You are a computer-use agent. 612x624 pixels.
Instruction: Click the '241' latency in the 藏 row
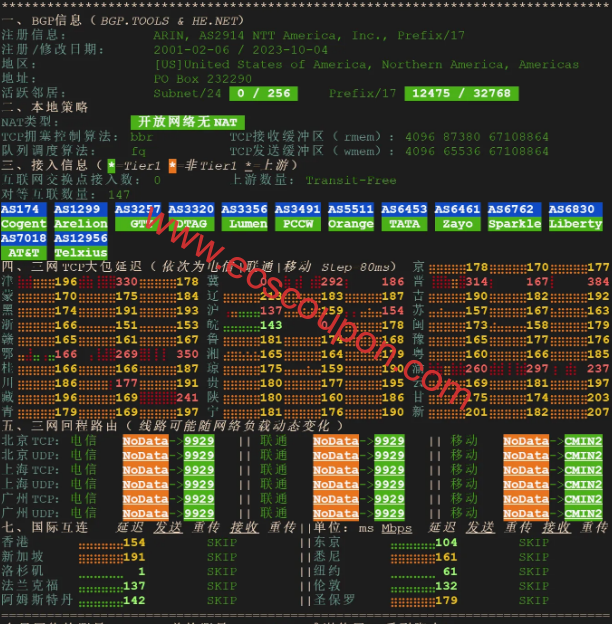(x=187, y=398)
